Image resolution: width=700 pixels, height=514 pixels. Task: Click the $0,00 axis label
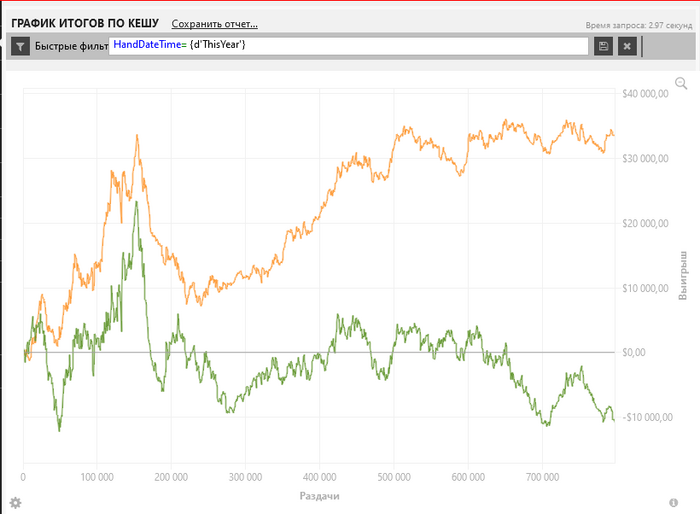pos(633,352)
